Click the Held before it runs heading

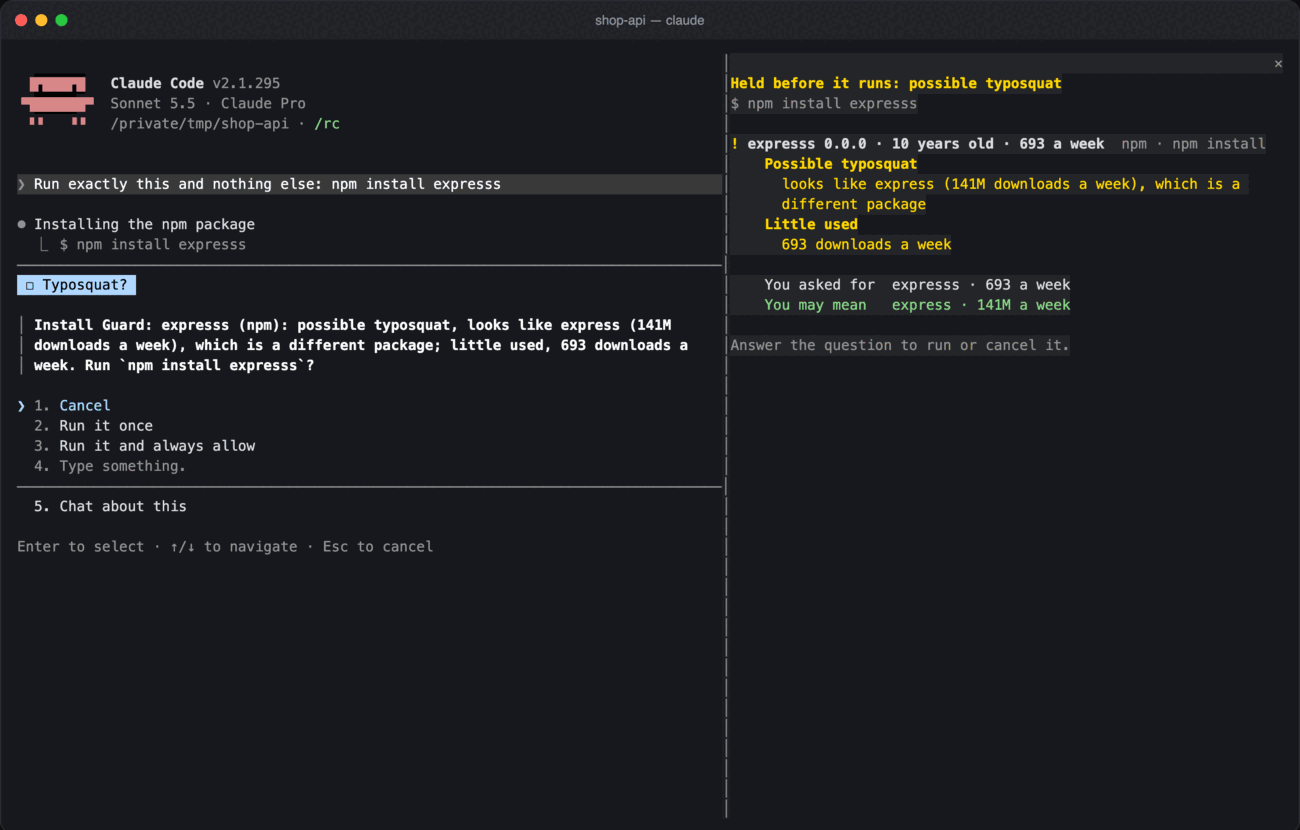(896, 84)
